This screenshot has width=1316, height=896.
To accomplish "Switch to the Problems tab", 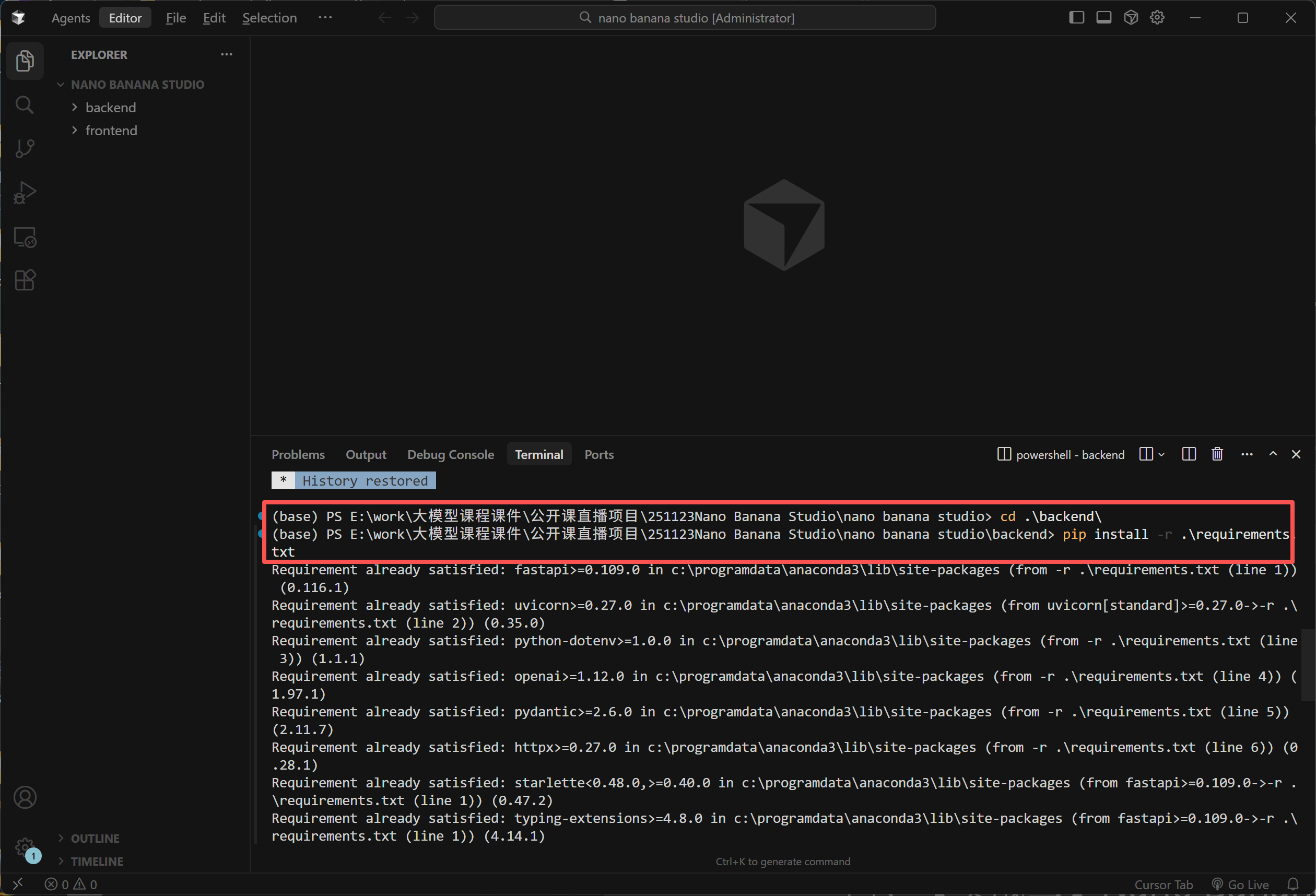I will point(298,454).
